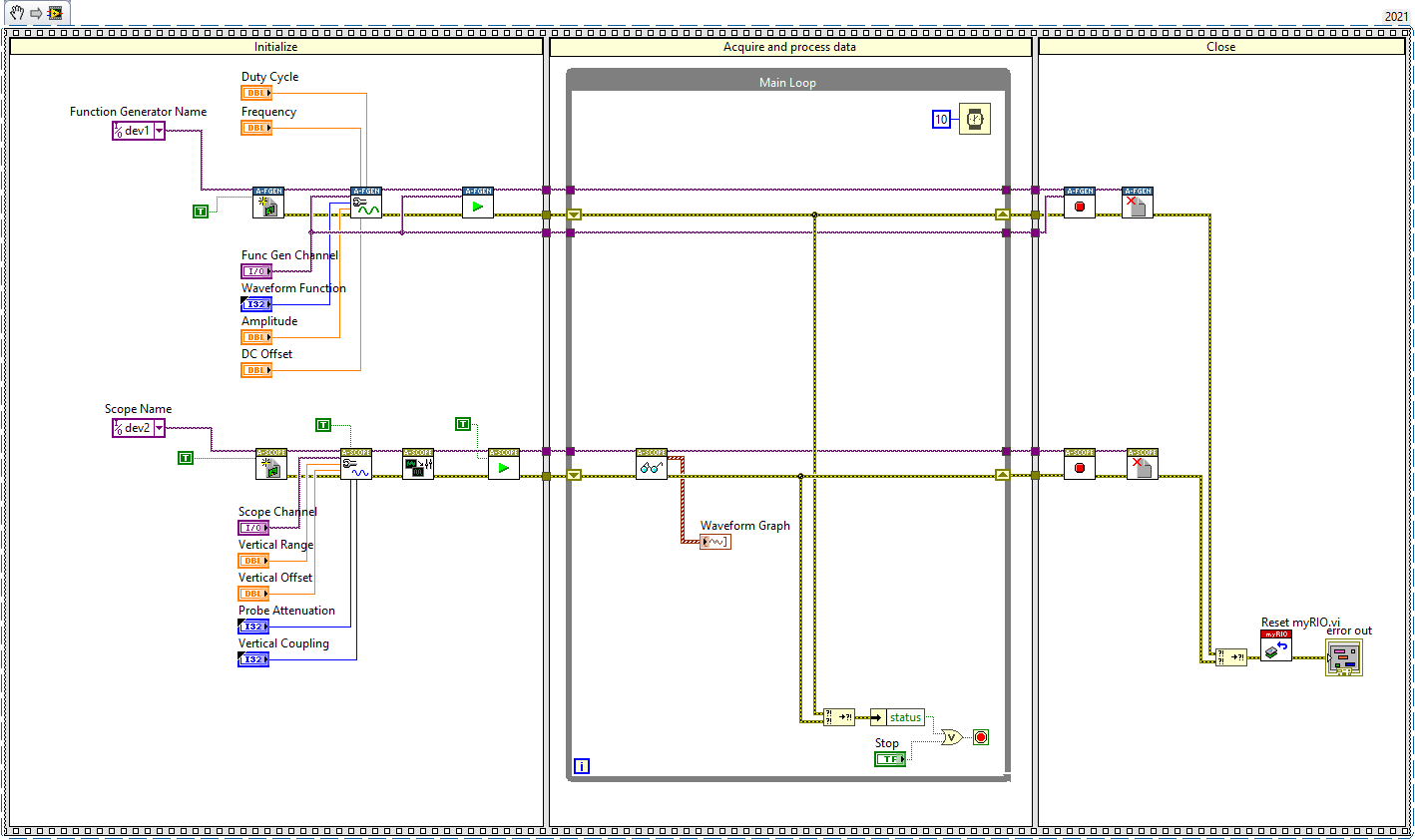Screen dimensions: 1415x840
Task: Select the Wait (ms) timer node
Action: [x=975, y=119]
